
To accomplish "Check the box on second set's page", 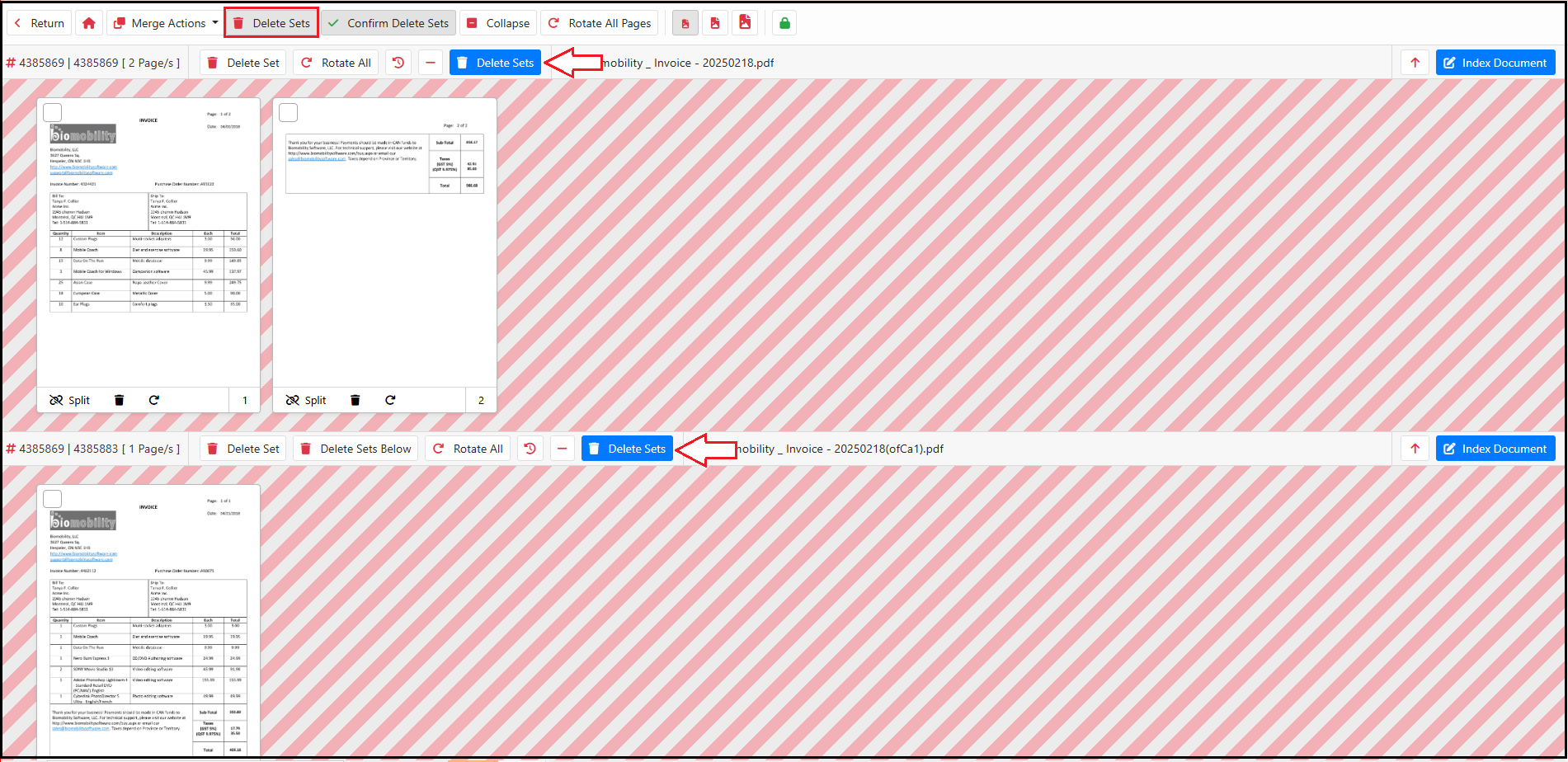I will (53, 499).
